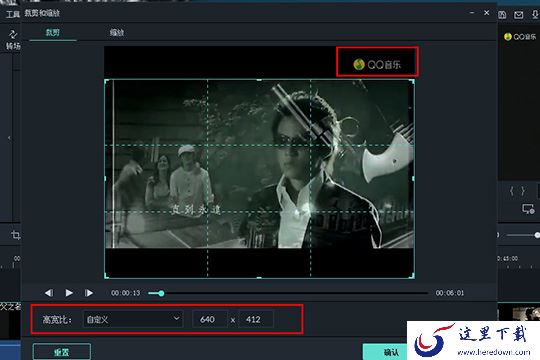Click the 确认 confirm button
Image resolution: width=540 pixels, height=360 pixels.
(x=385, y=352)
